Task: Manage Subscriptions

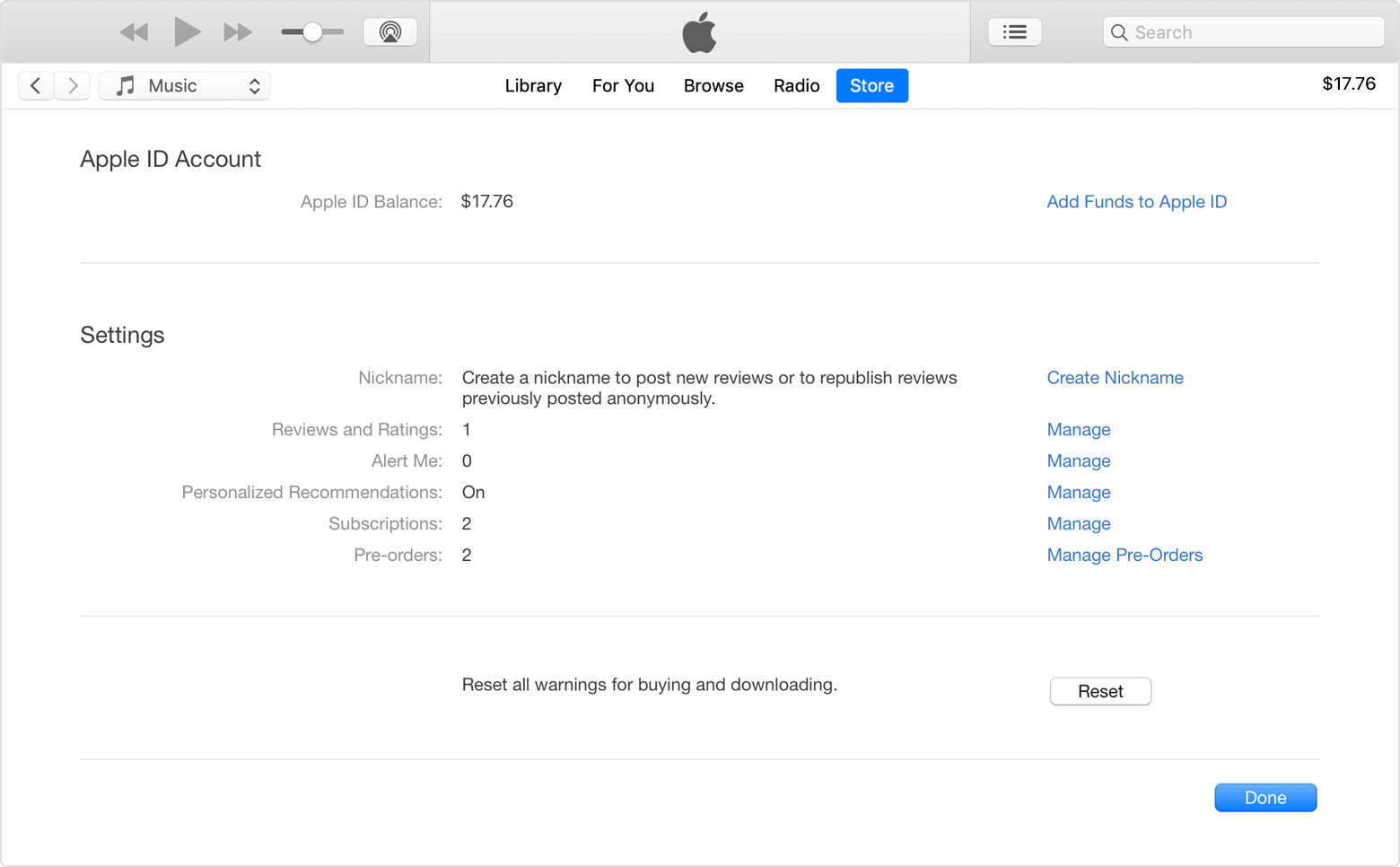Action: pos(1079,524)
